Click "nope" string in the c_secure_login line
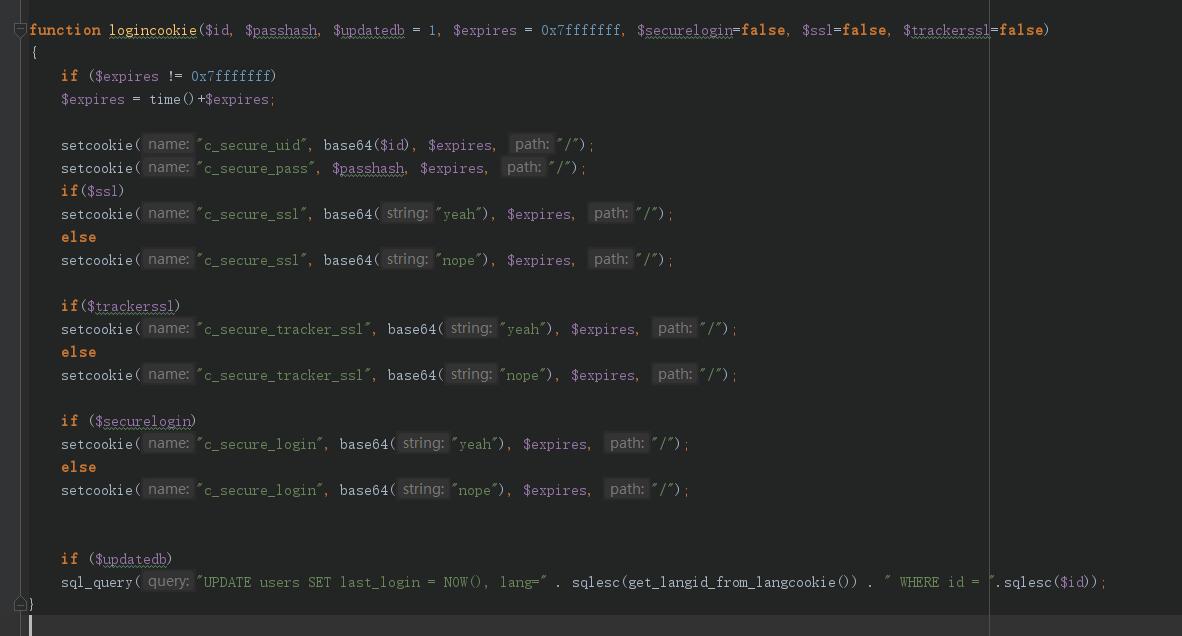The height and width of the screenshot is (636, 1182). [475, 491]
